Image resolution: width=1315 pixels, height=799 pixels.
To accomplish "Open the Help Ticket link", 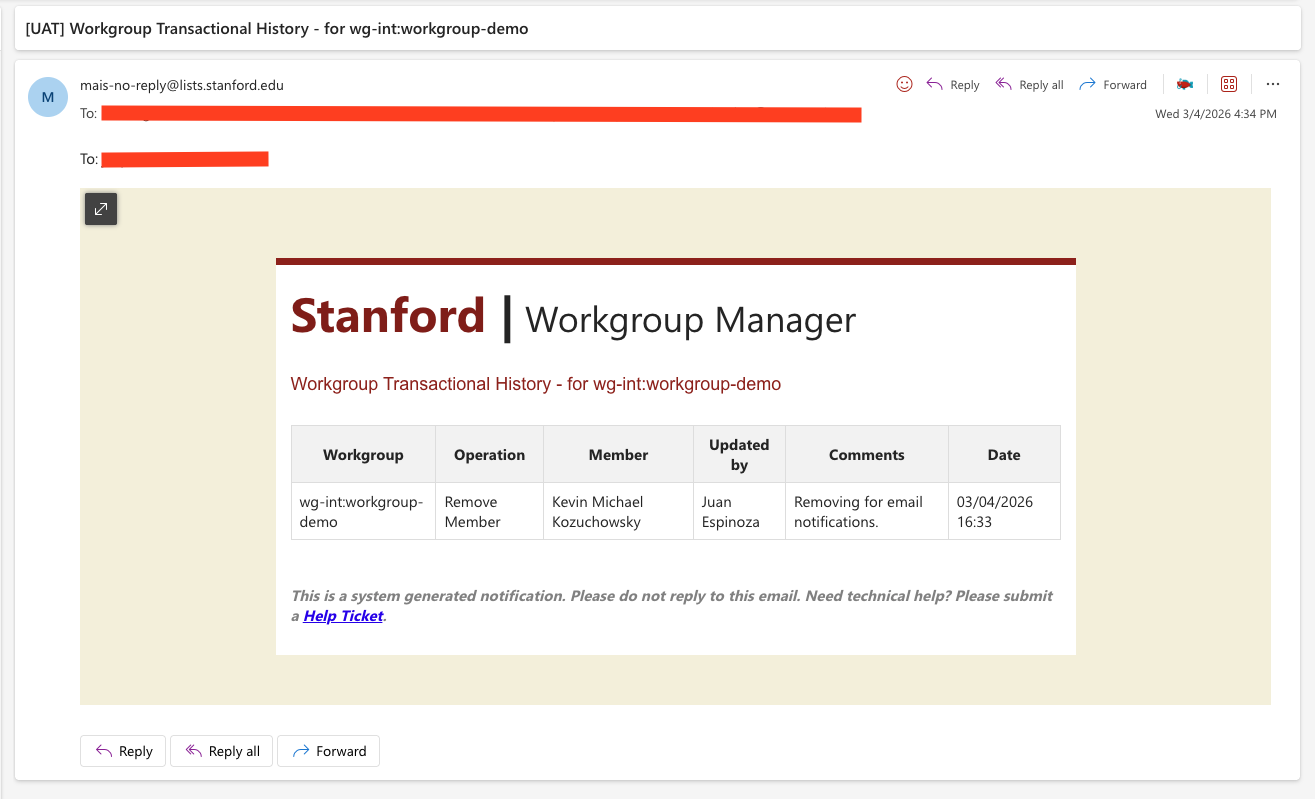I will point(343,616).
